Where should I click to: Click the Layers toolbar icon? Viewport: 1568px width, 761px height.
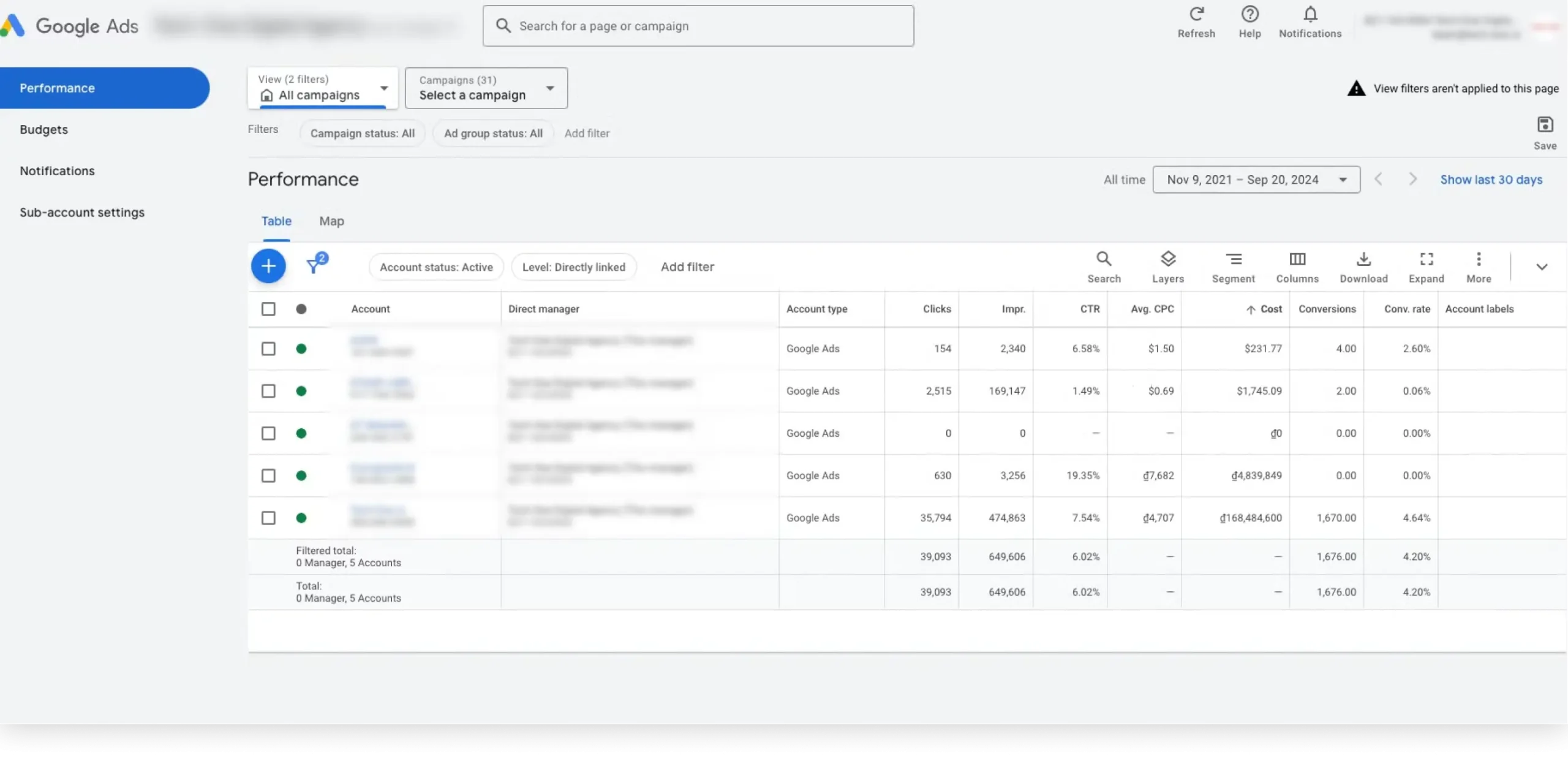click(x=1168, y=259)
